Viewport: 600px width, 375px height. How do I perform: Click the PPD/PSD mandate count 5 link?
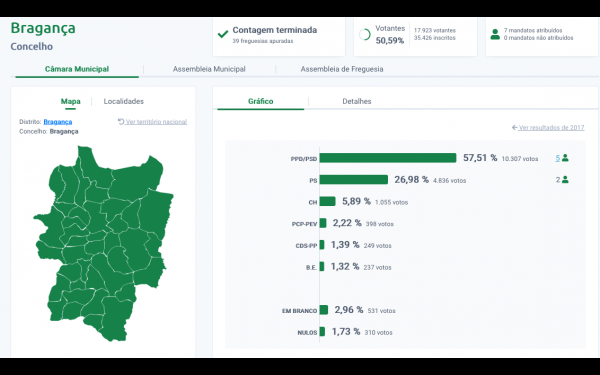point(558,158)
